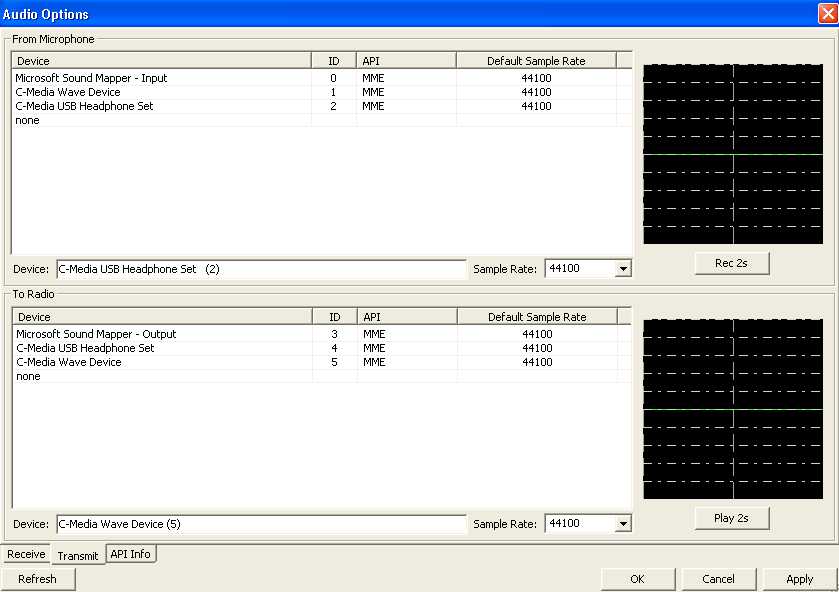Screen dimensions: 839x592
Task: Select Microsoft Sound Mapper - Input row
Action: point(321,78)
